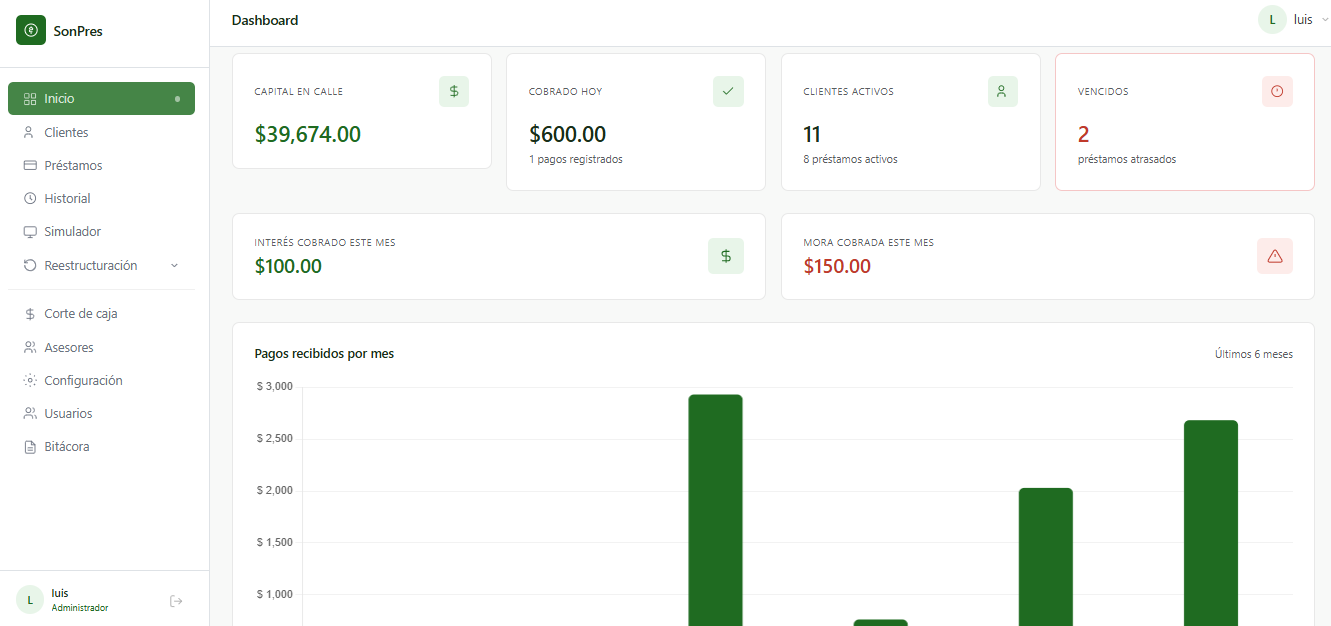Click the Simulador monitor icon

coord(30,231)
